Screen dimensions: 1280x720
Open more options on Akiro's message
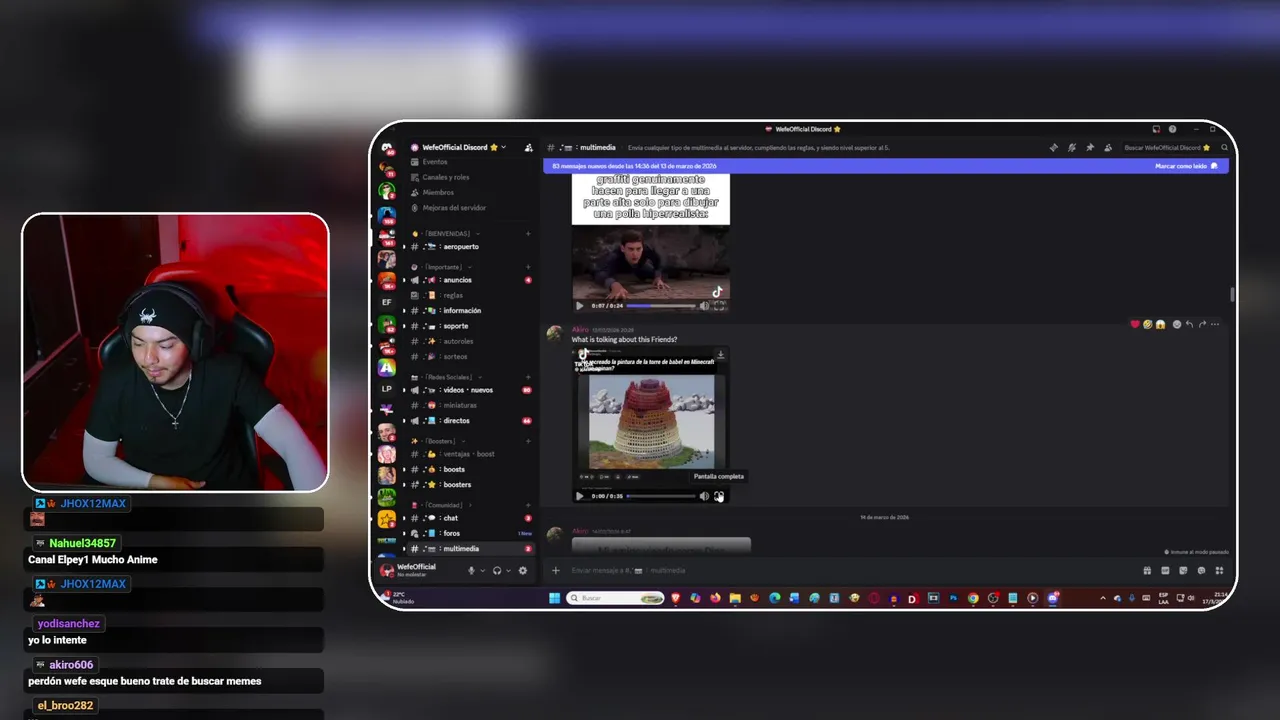coord(1215,324)
